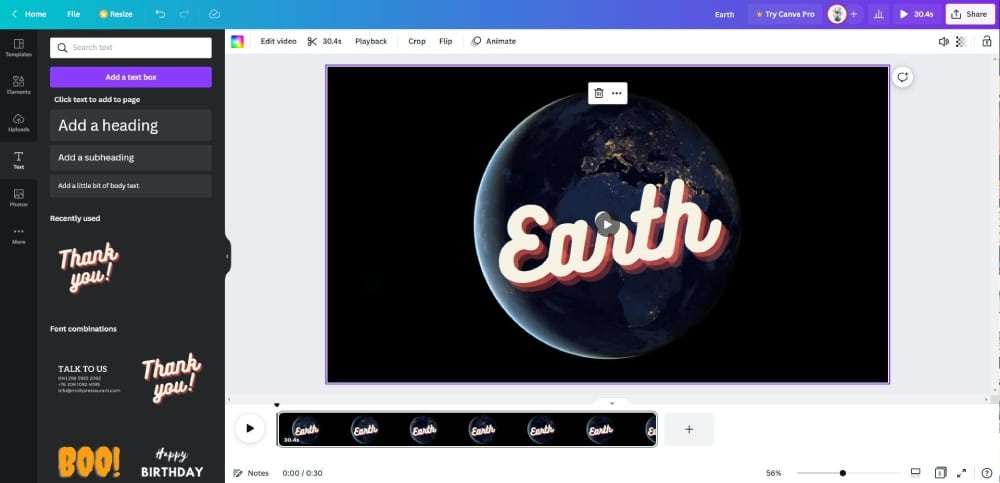Open the More sidebar options

coord(18,235)
